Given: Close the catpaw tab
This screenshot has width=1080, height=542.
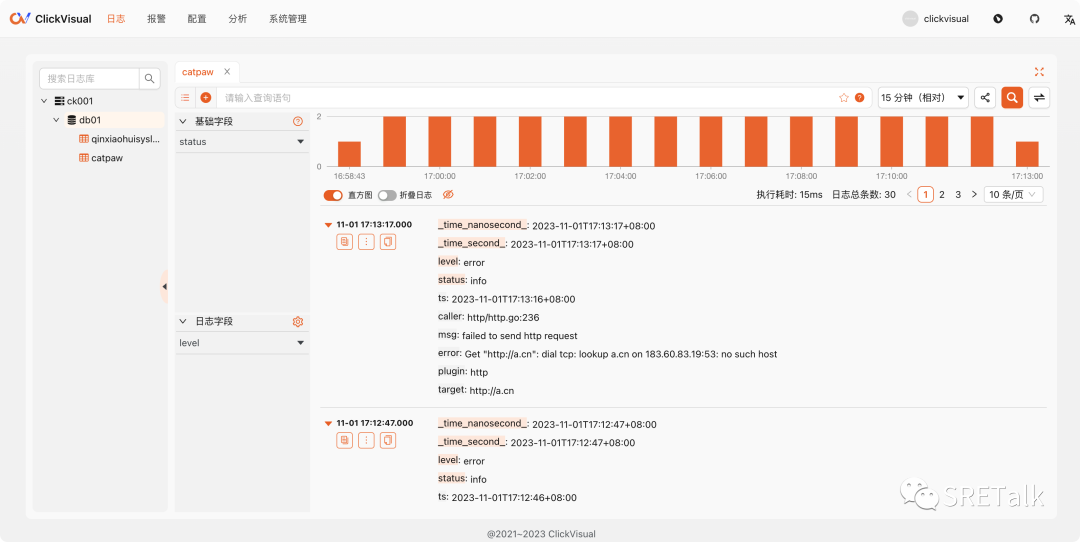Looking at the screenshot, I should [227, 72].
